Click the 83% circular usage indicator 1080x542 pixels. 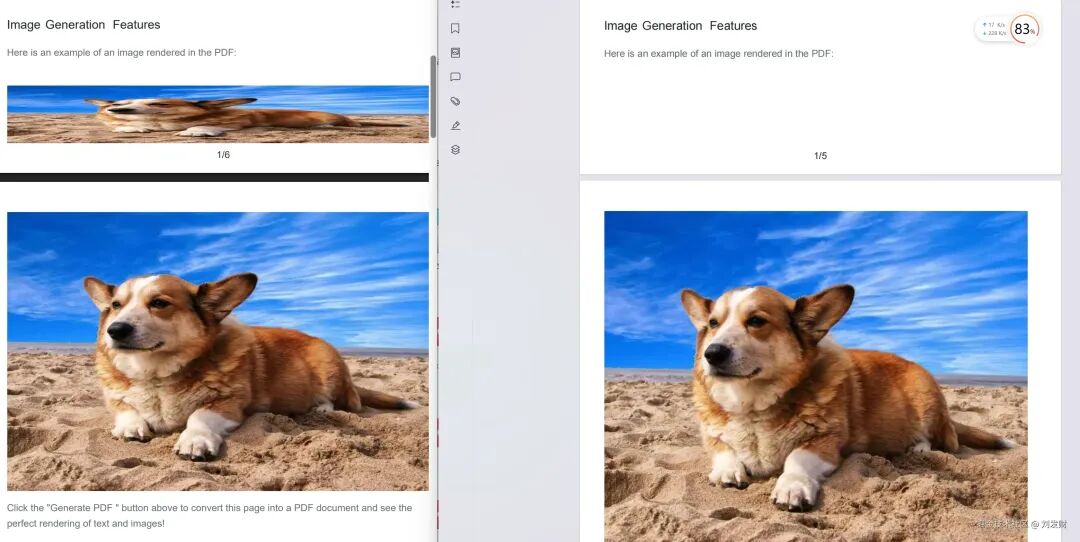(x=1023, y=29)
